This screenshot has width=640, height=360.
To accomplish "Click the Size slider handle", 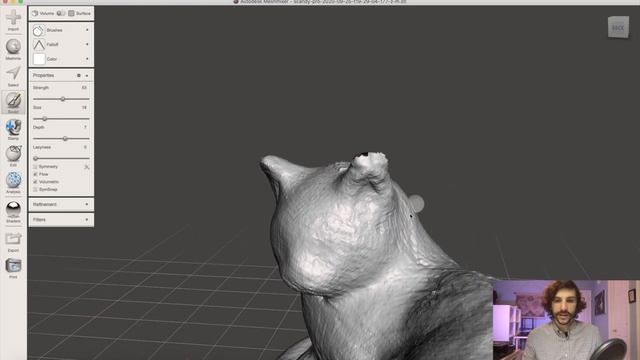I will tap(44, 119).
